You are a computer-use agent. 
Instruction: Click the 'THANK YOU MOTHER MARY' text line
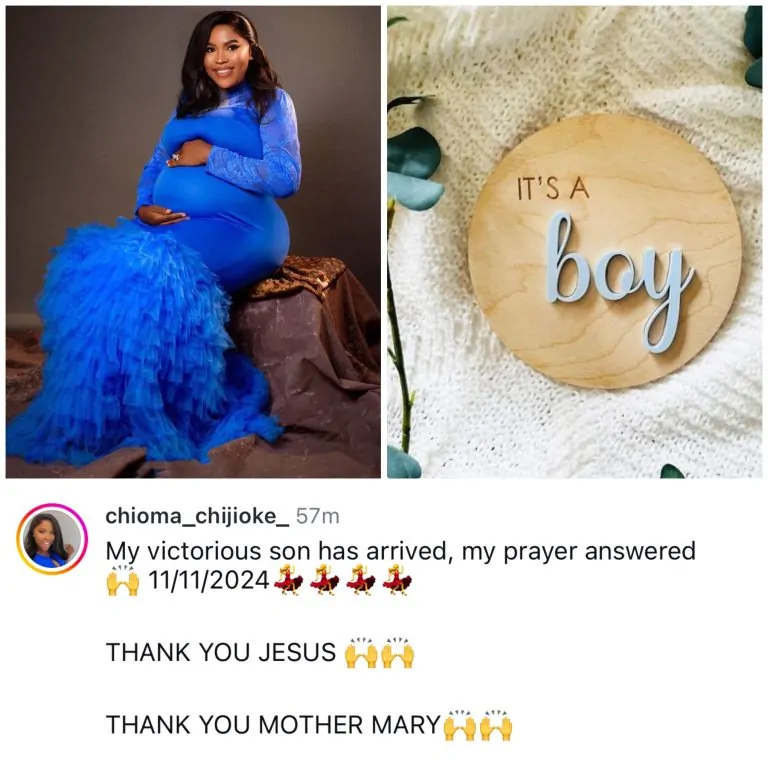[273, 725]
